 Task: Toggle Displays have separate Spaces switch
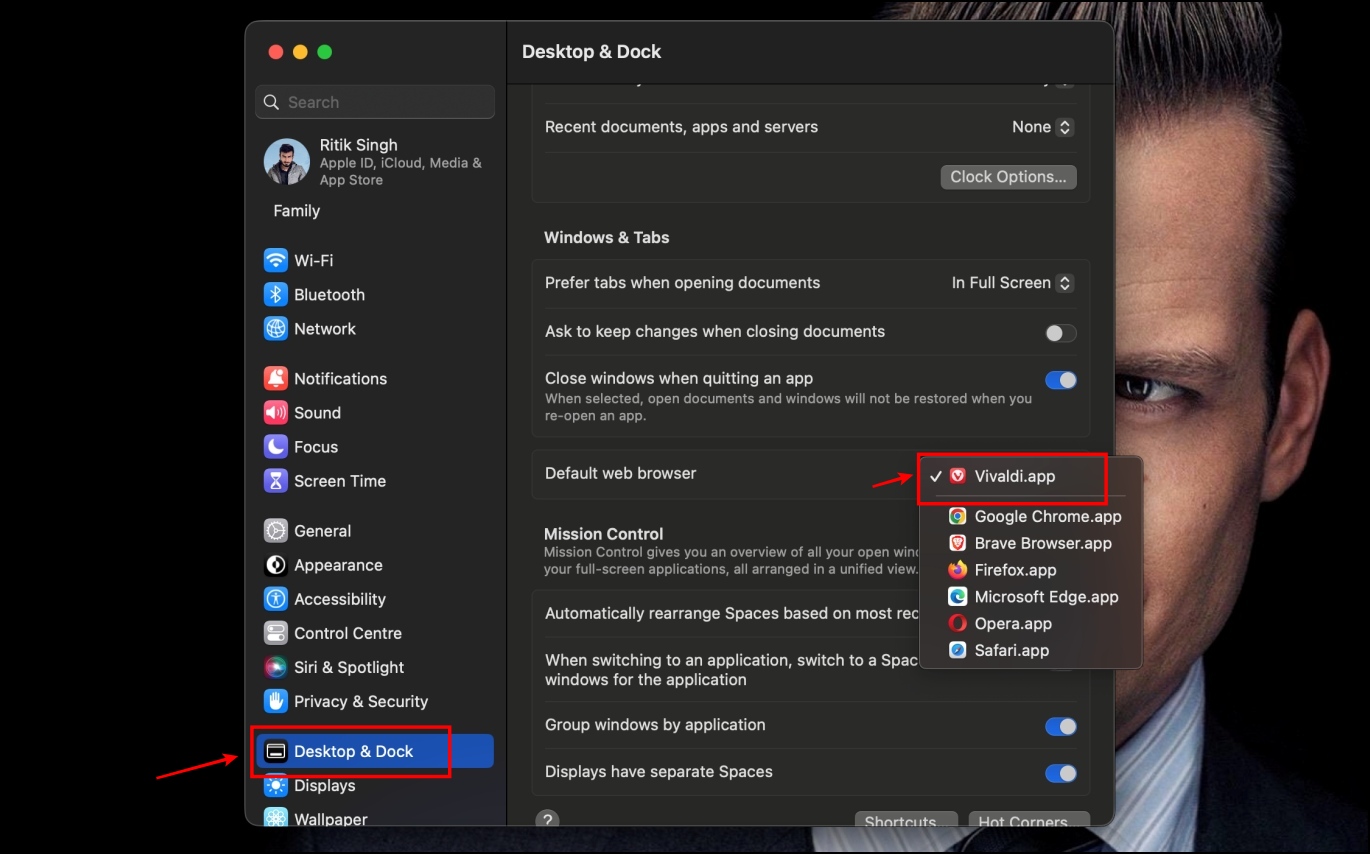tap(1061, 773)
